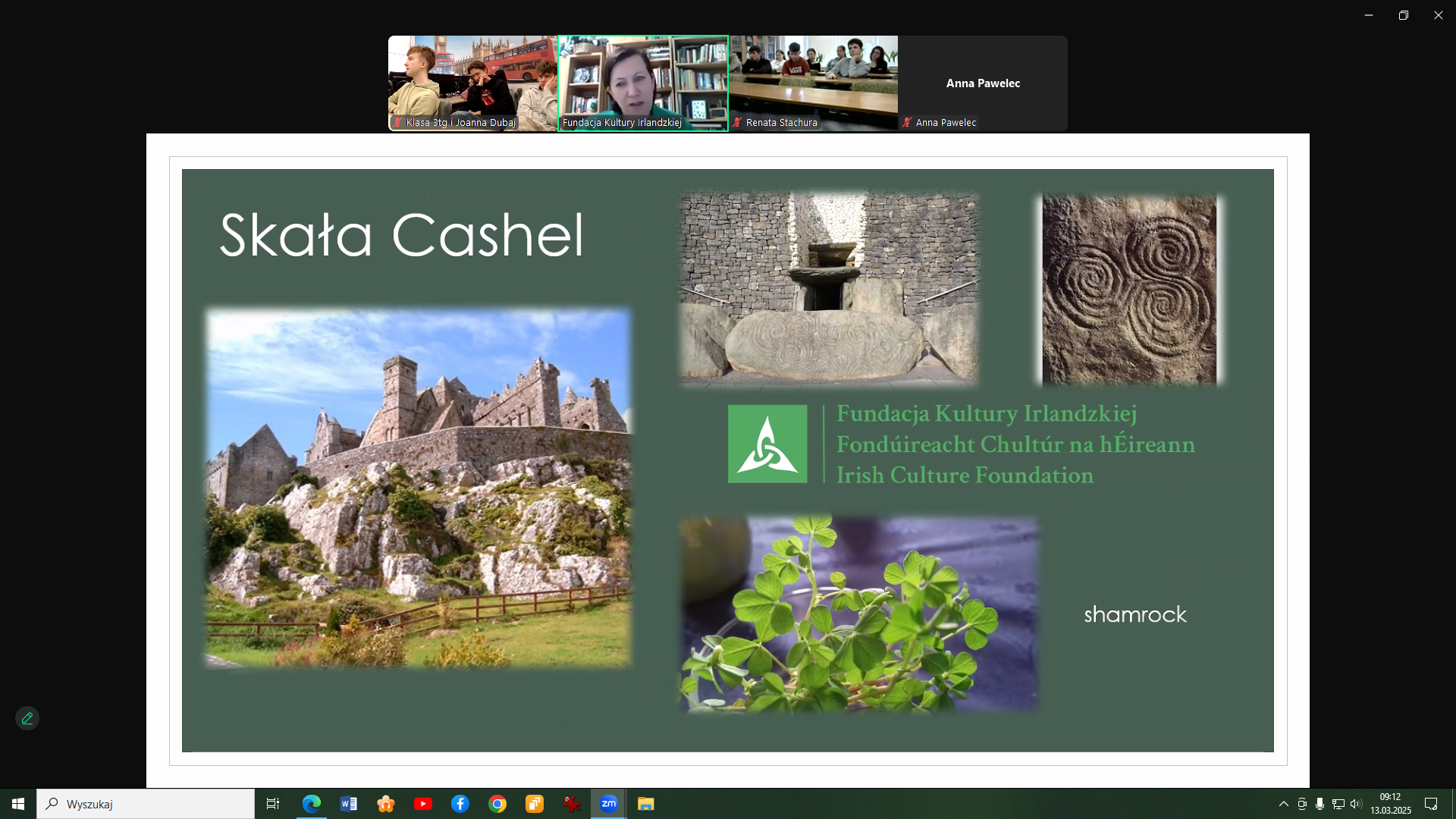Click the Wyszukaj search box
This screenshot has width=1456, height=819.
[146, 804]
